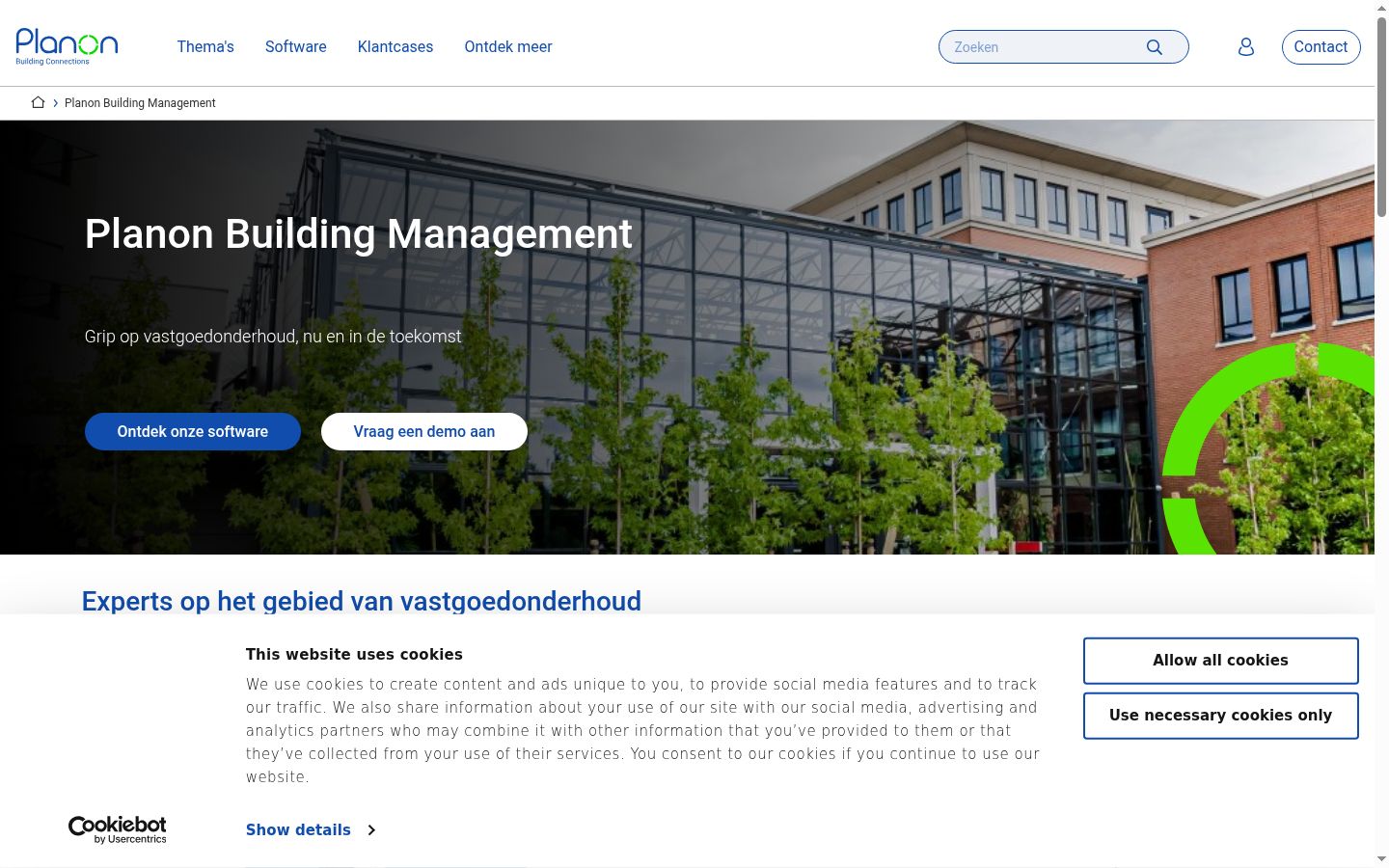
Task: Click 'Experts op het gebied van vastgoedonderhoud' heading
Action: coord(362,601)
